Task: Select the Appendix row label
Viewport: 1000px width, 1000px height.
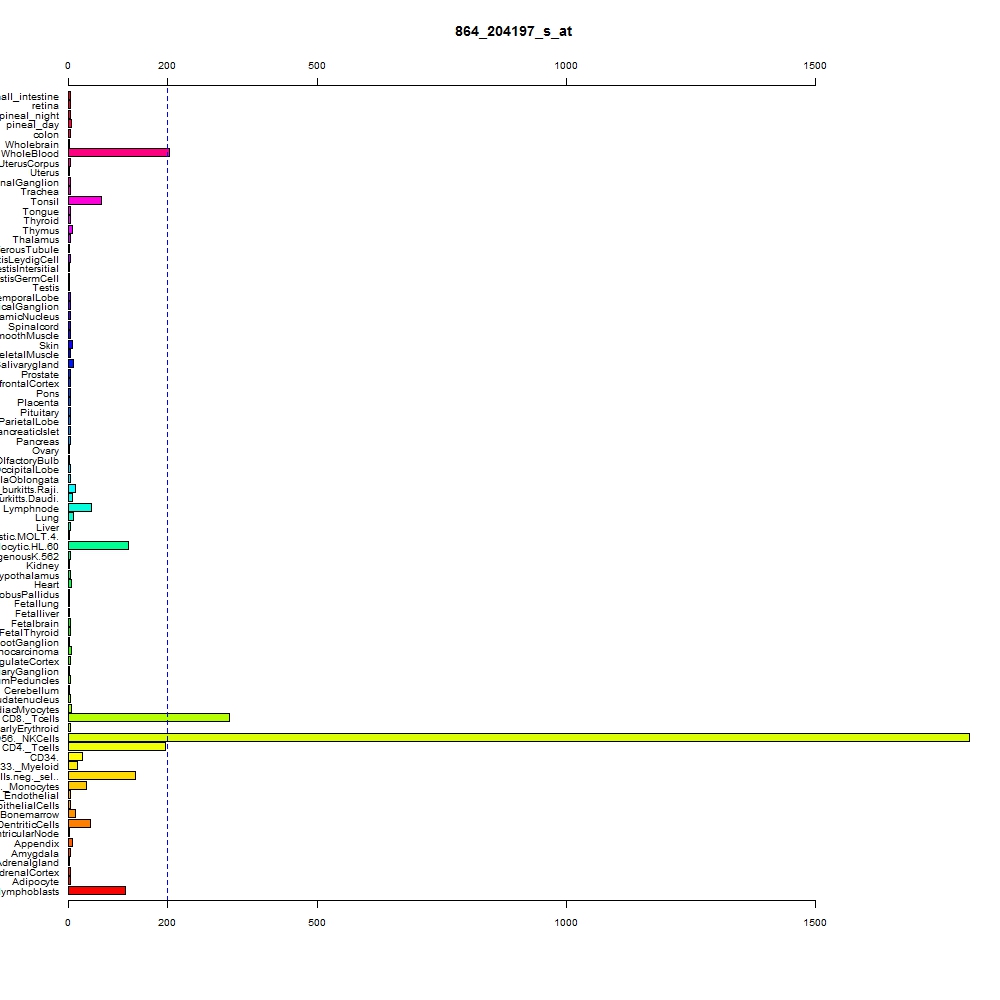Action: point(36,844)
